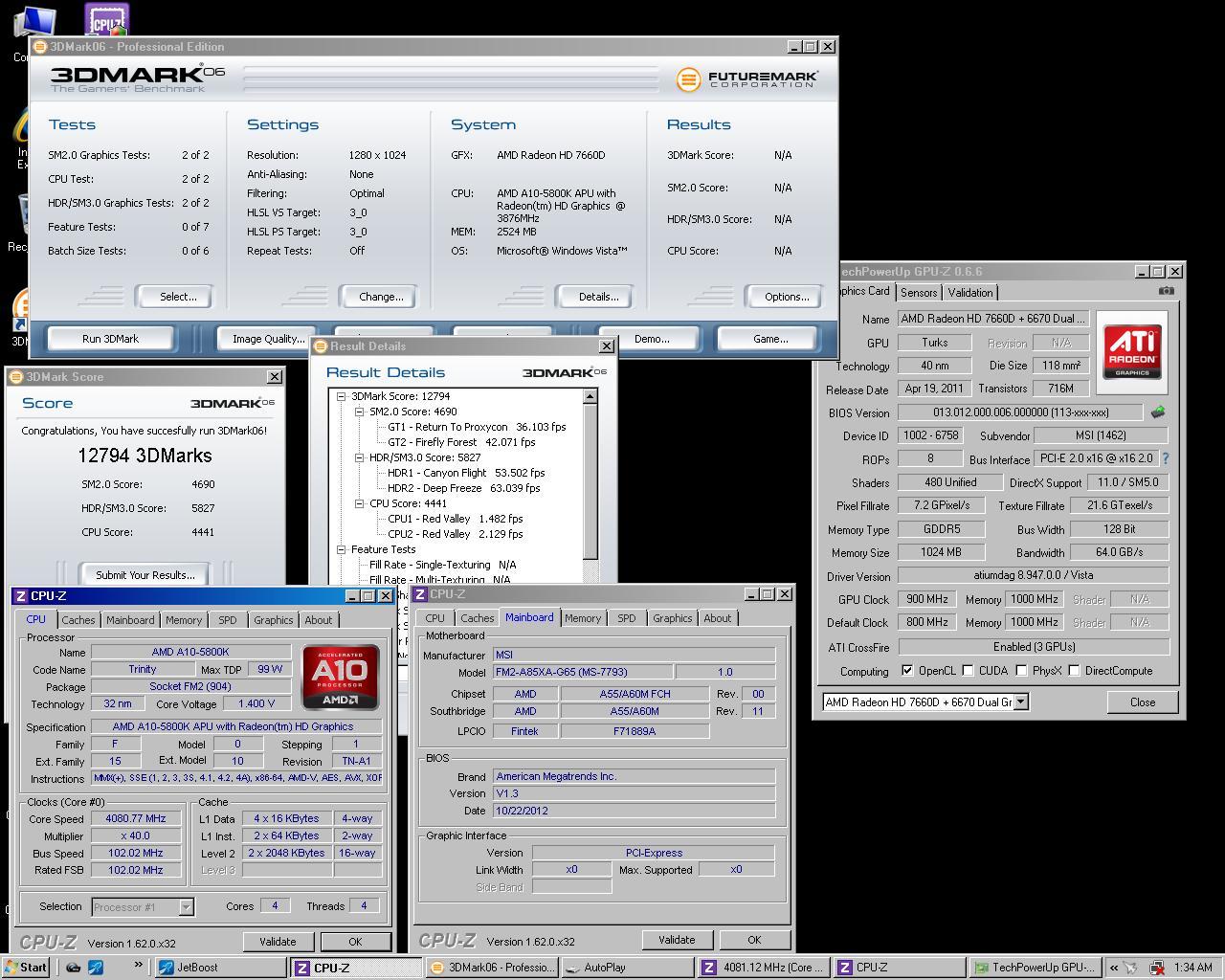Click Validate in left CPU-Z window
Viewport: 1225px width, 980px height.
(x=278, y=942)
